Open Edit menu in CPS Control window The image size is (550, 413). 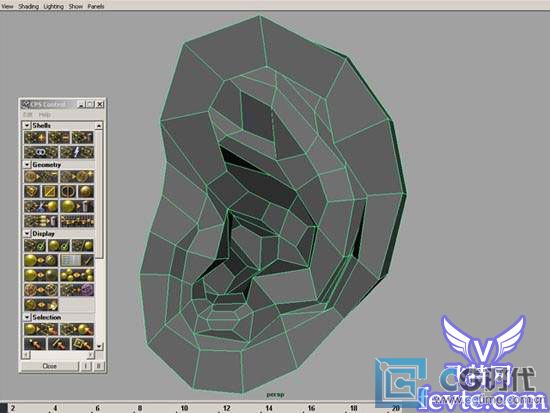pyautogui.click(x=27, y=115)
